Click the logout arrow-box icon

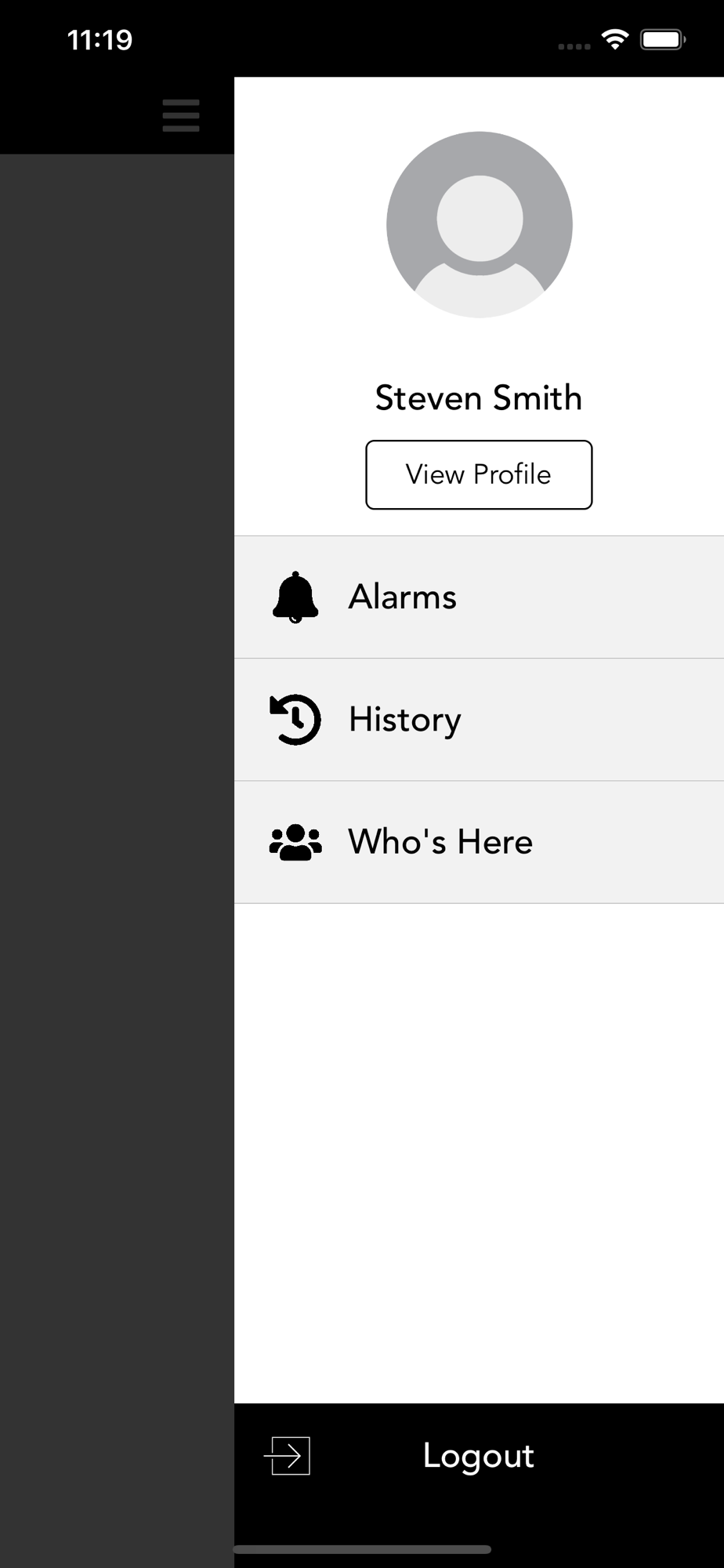pyautogui.click(x=287, y=1456)
